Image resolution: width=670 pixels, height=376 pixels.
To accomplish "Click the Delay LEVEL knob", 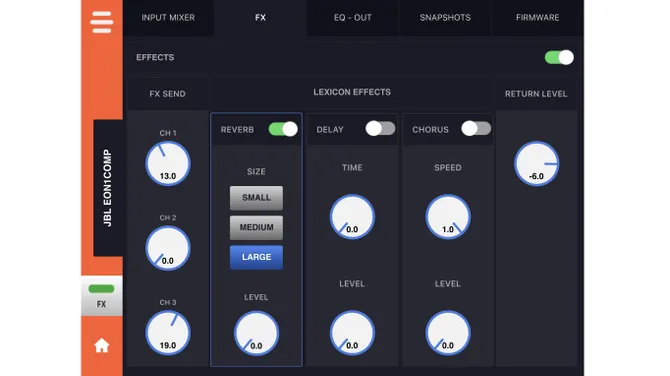I will (352, 333).
